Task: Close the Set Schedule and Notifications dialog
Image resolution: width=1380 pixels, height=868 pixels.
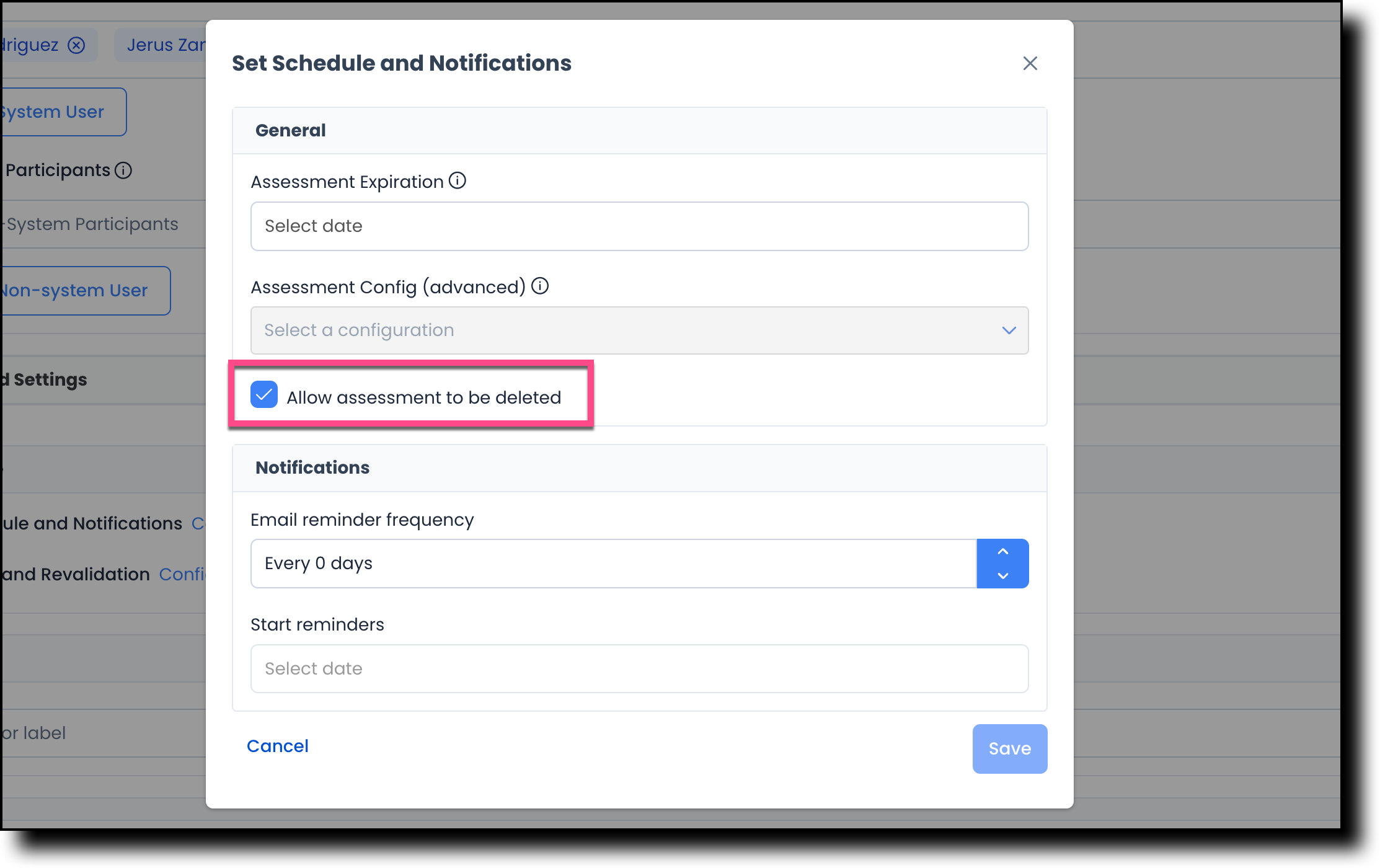Action: (1030, 63)
